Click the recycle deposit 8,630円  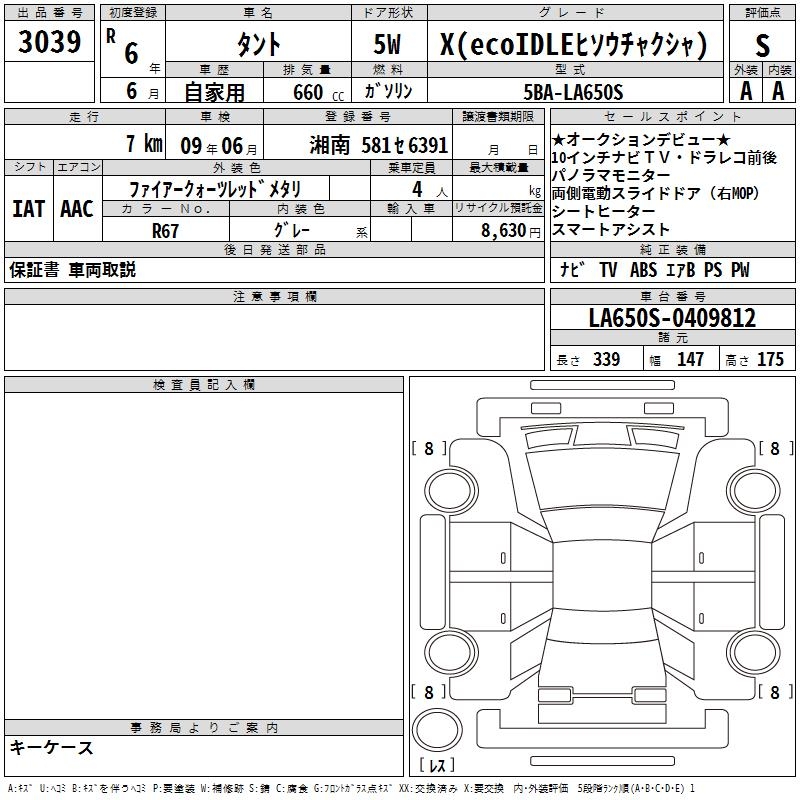click(511, 231)
